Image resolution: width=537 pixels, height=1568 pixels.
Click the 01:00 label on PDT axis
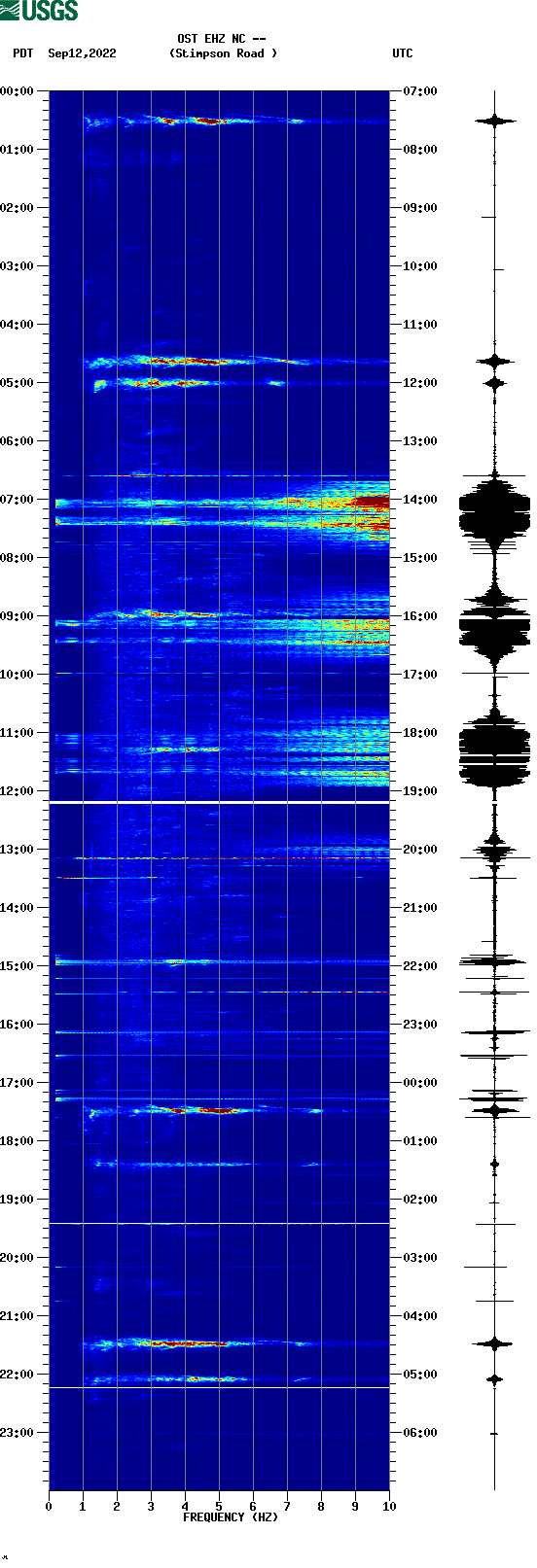pos(17,150)
